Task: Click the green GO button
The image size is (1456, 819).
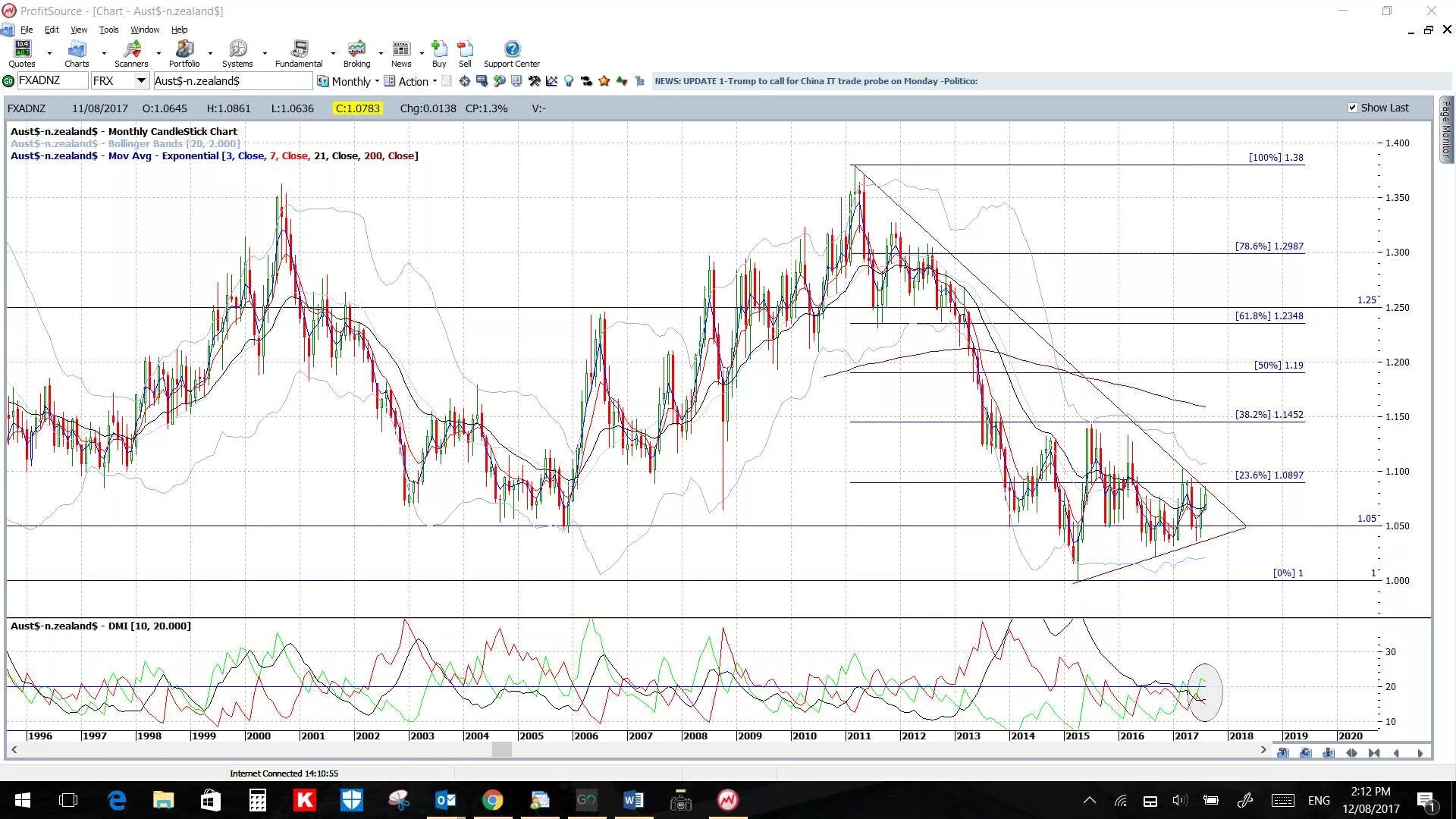Action: tap(8, 81)
